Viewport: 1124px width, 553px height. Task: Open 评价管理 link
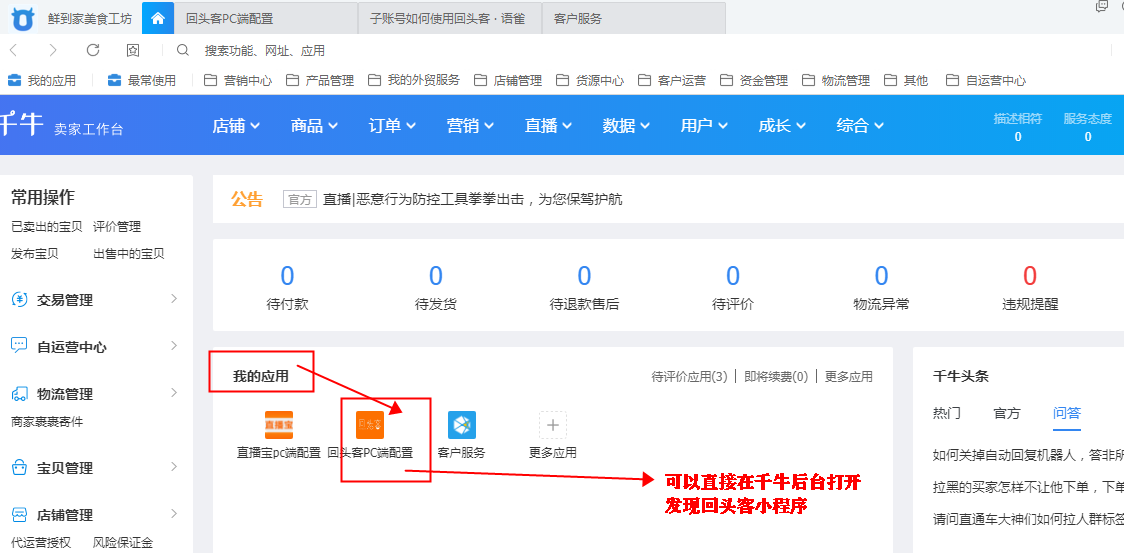click(117, 227)
